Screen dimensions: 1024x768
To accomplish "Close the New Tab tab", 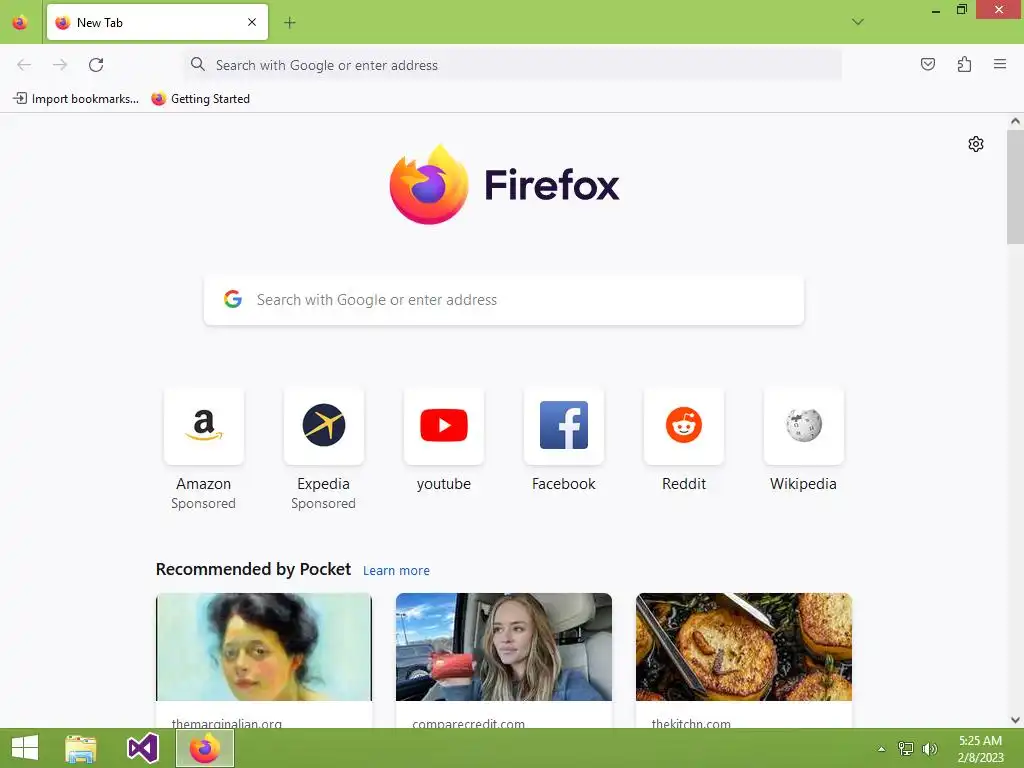I will click(x=252, y=22).
